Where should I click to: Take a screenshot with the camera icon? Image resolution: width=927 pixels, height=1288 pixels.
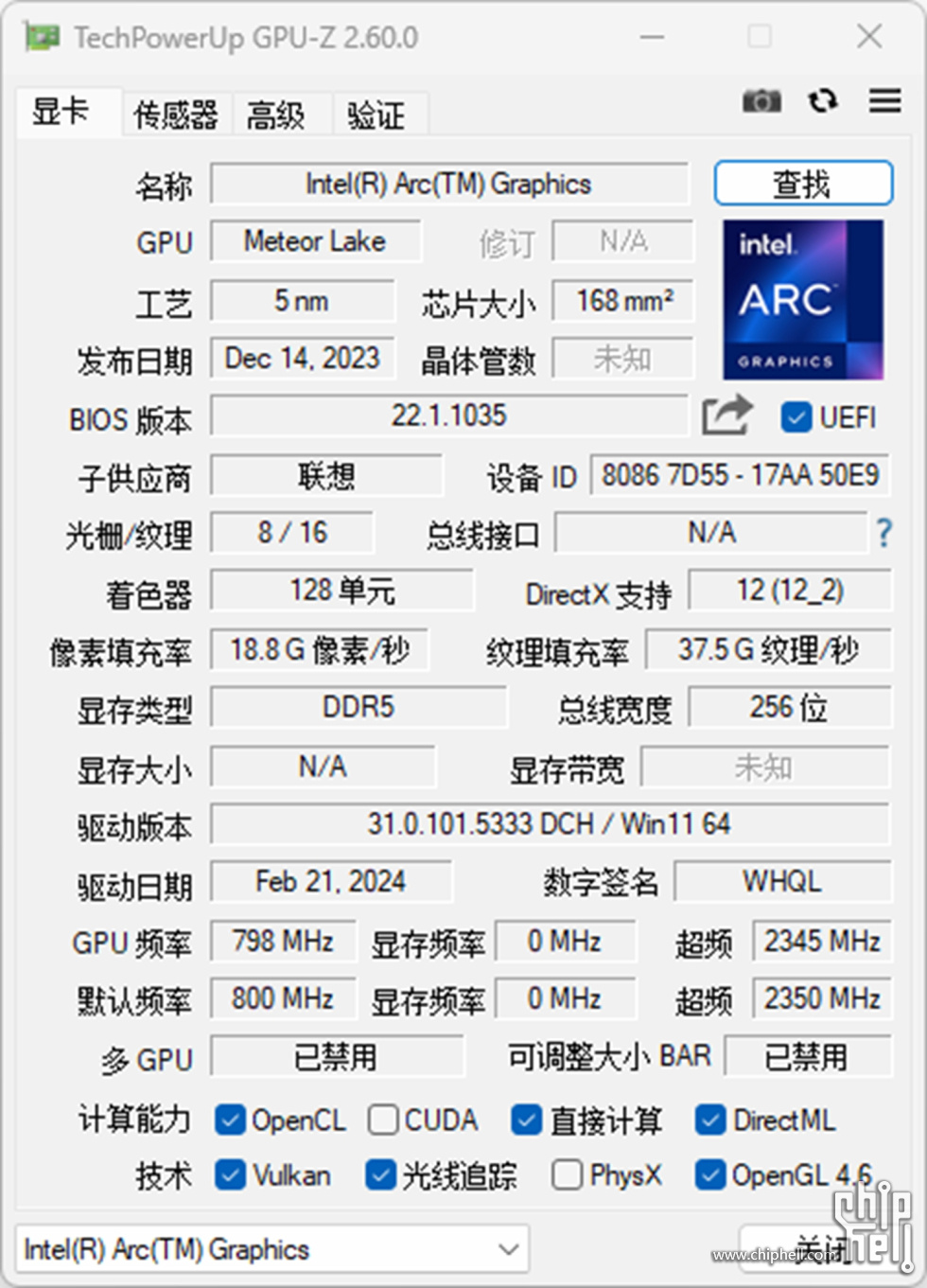(761, 100)
